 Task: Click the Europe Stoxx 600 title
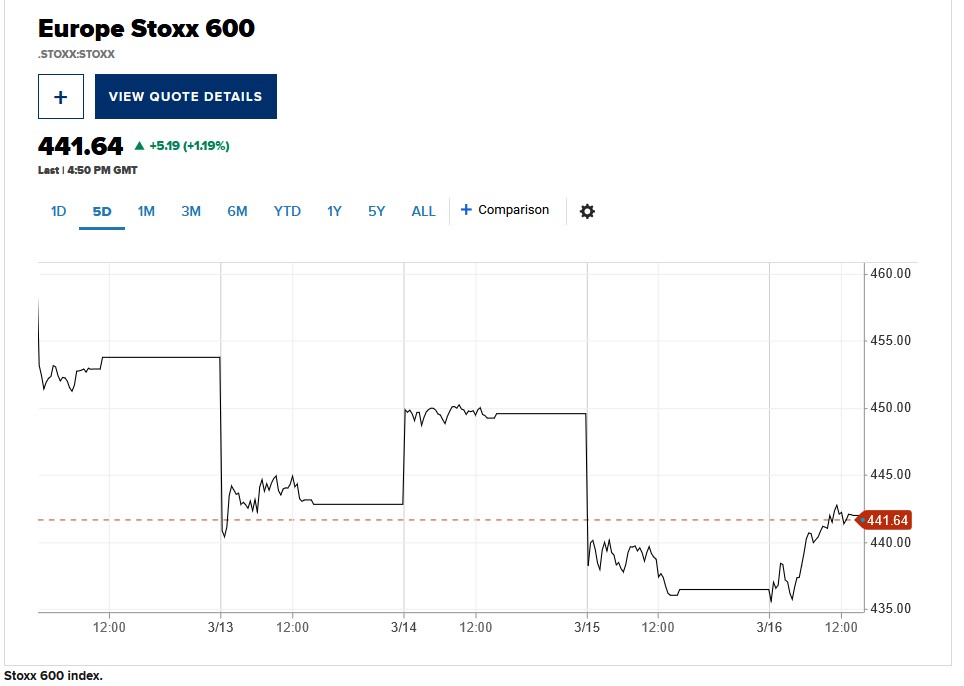coord(146,28)
